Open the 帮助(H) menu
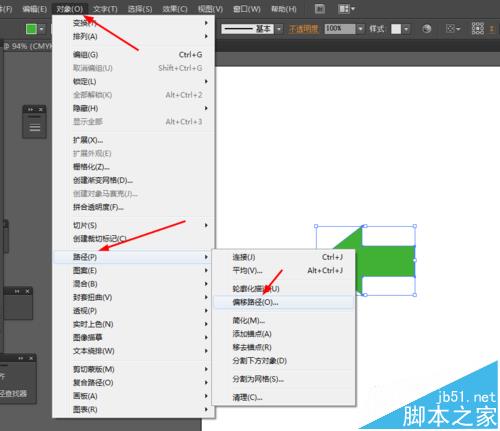The width and height of the screenshot is (500, 431). (x=284, y=9)
